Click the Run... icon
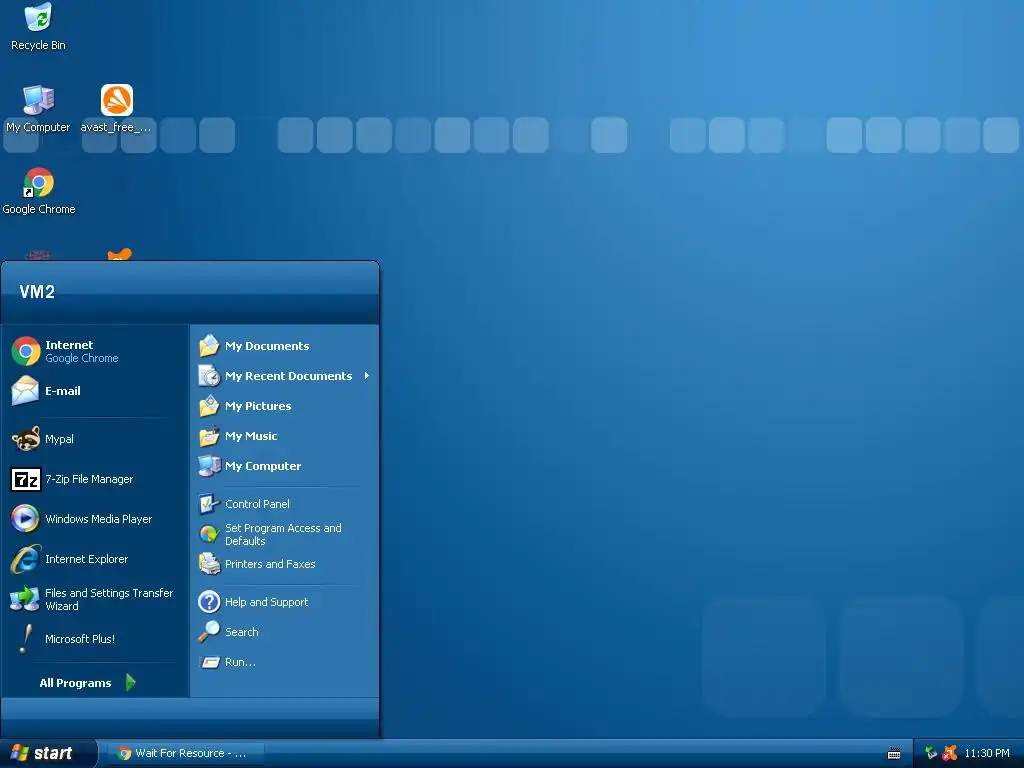Viewport: 1024px width, 768px height. (210, 662)
